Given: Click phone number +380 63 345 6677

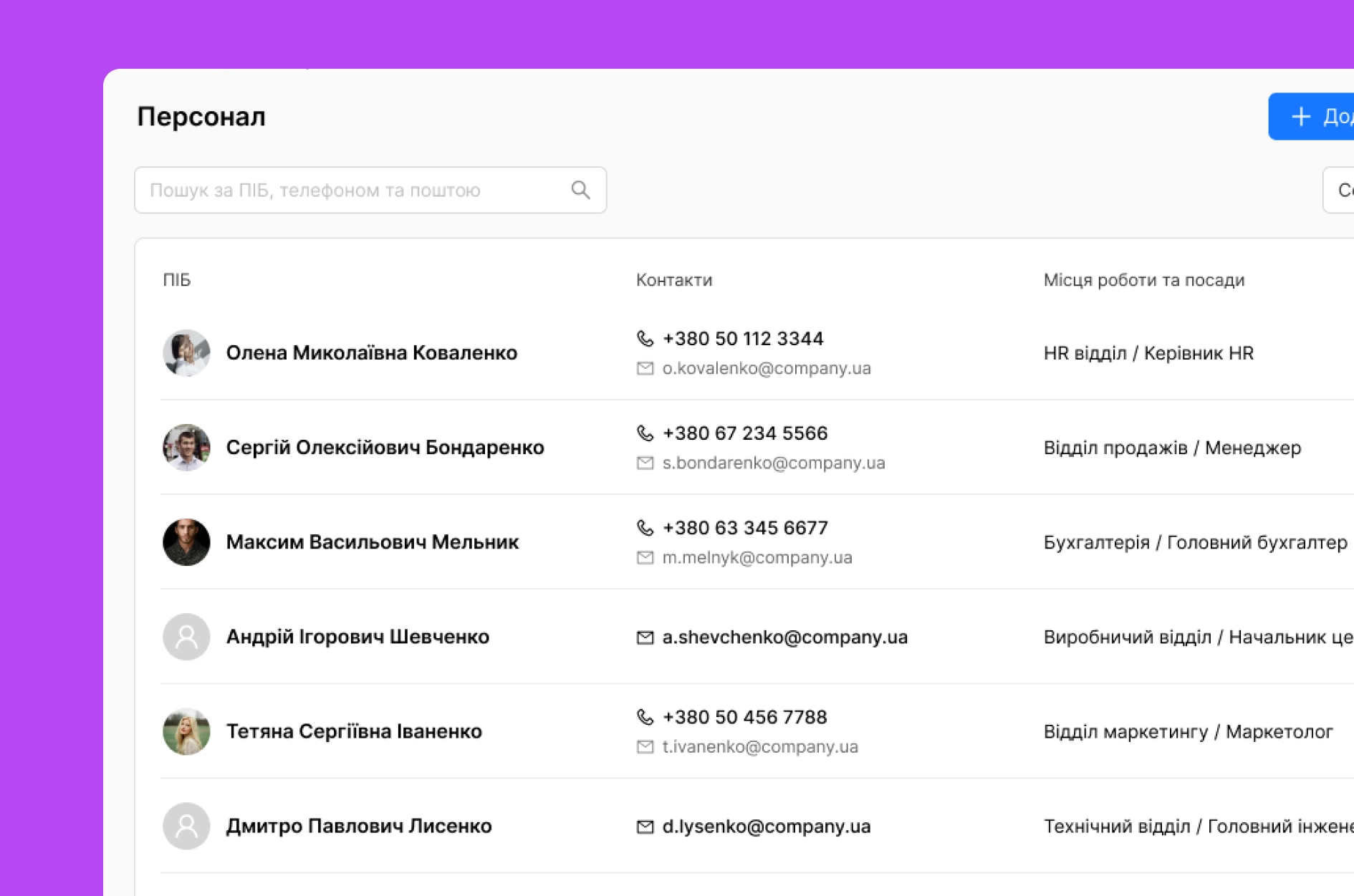Looking at the screenshot, I should pos(745,527).
